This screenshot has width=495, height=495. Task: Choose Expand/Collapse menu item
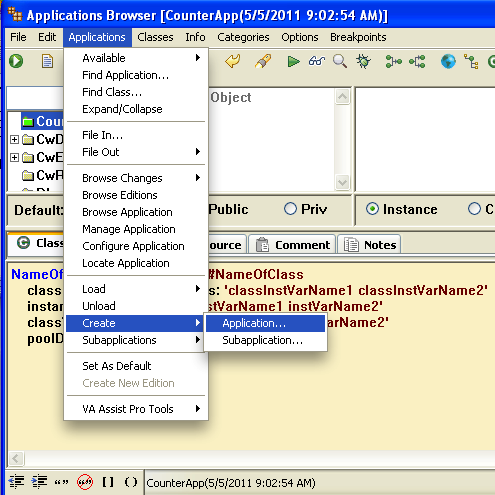point(136,109)
